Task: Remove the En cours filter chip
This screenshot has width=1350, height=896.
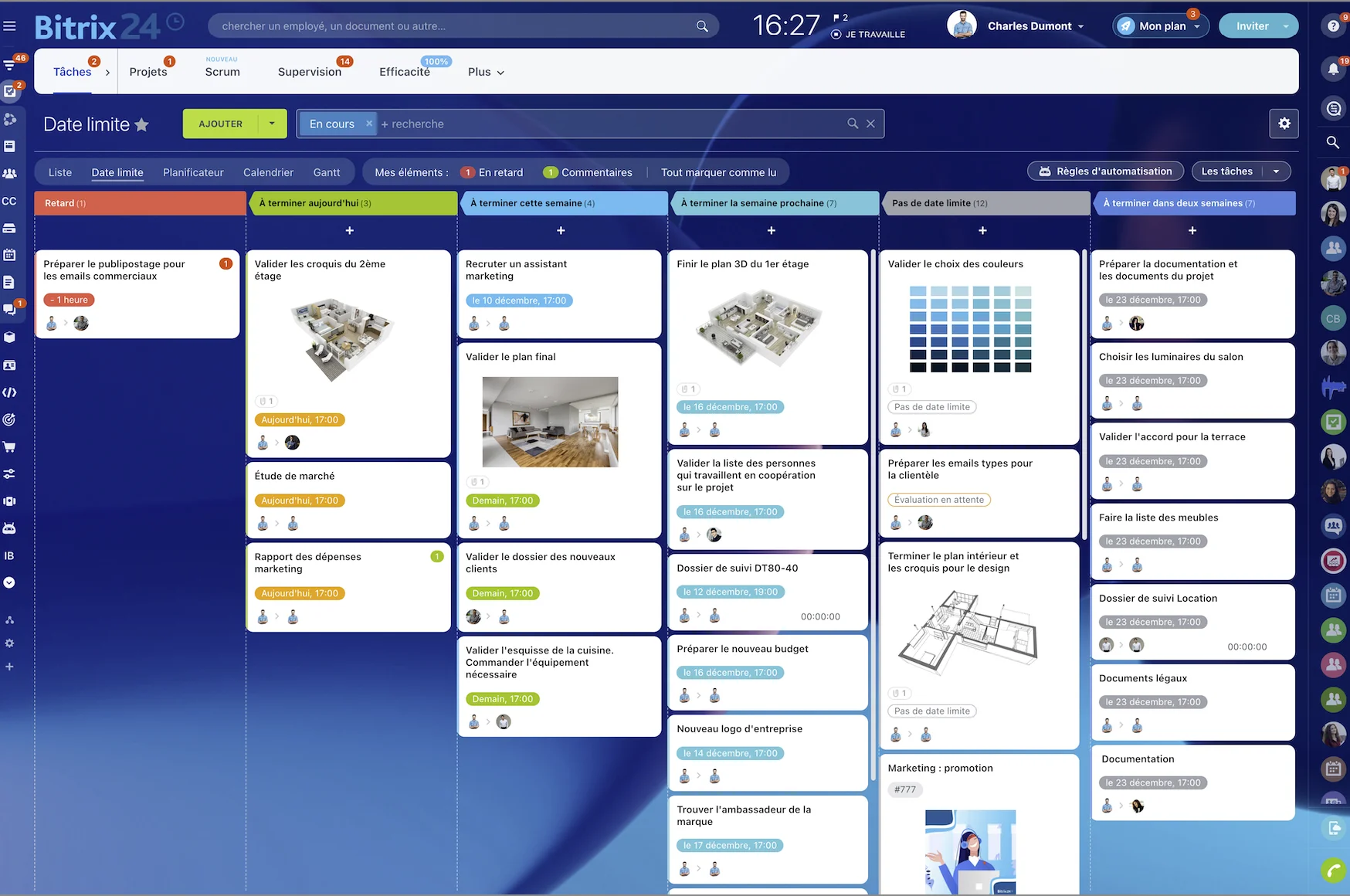Action: 369,124
